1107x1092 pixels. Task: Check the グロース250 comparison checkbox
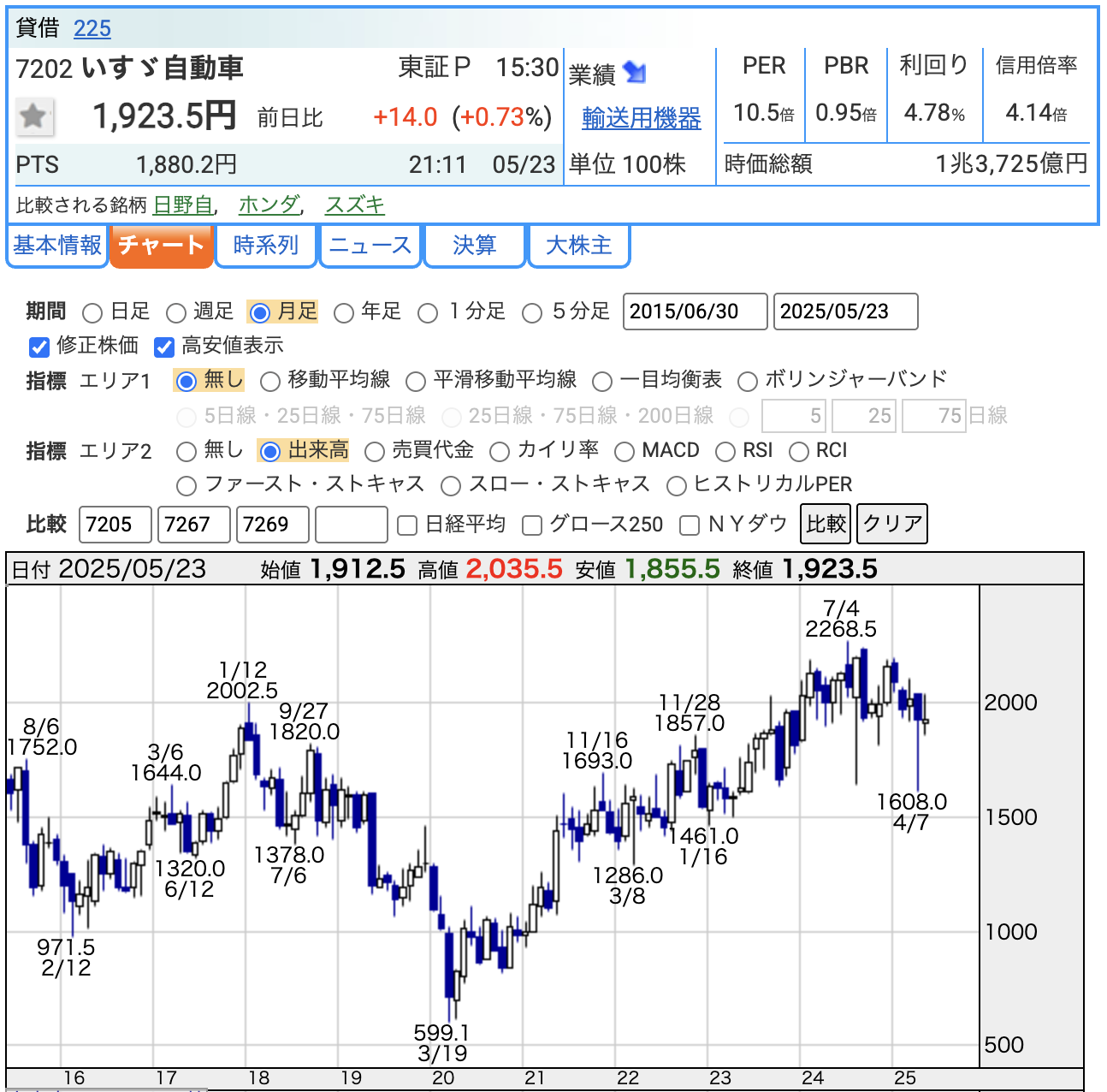pos(532,525)
